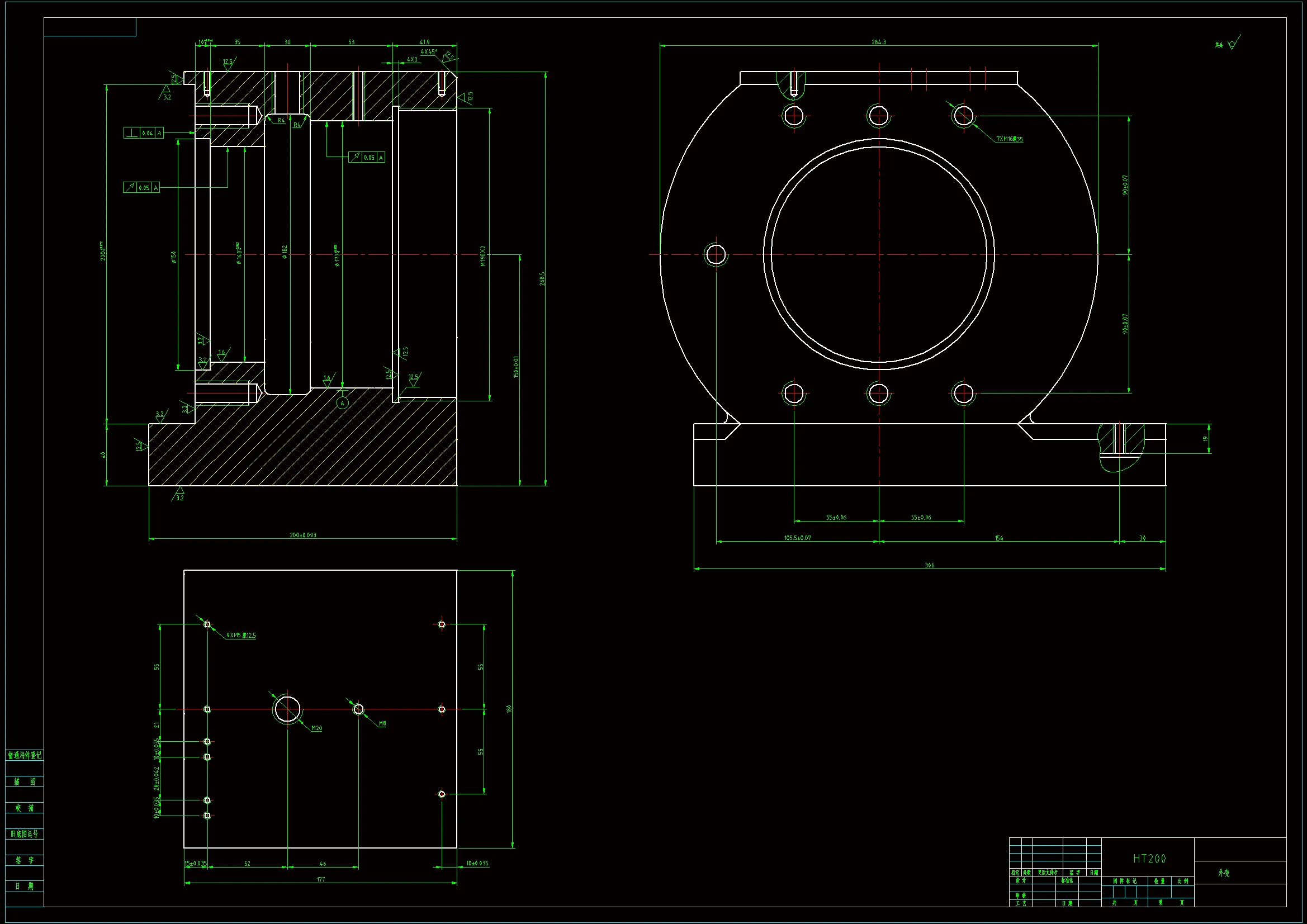Click the 3.2 roughness symbol below the base

(x=179, y=494)
